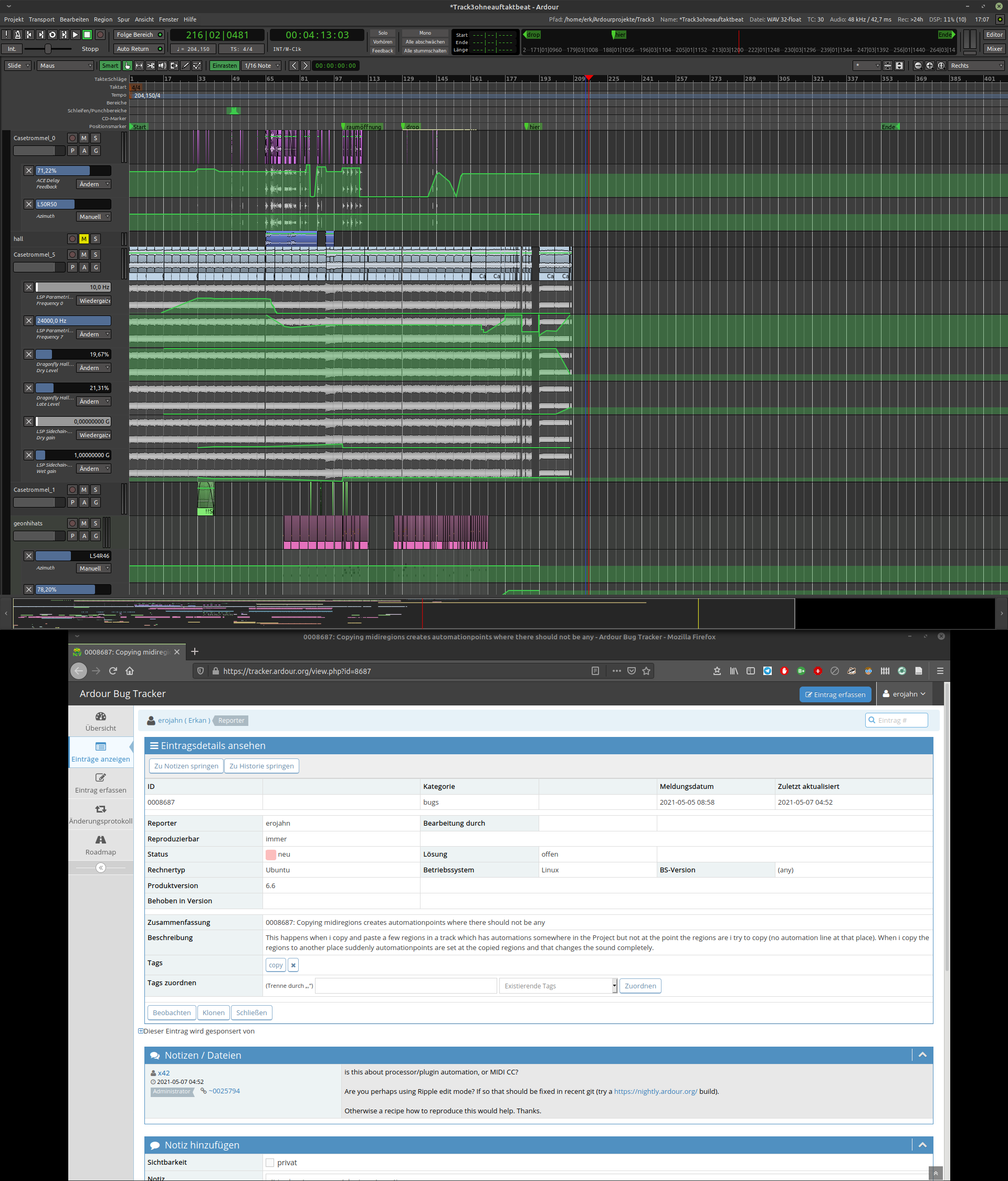Select the Audition speaker tool

[x=163, y=66]
